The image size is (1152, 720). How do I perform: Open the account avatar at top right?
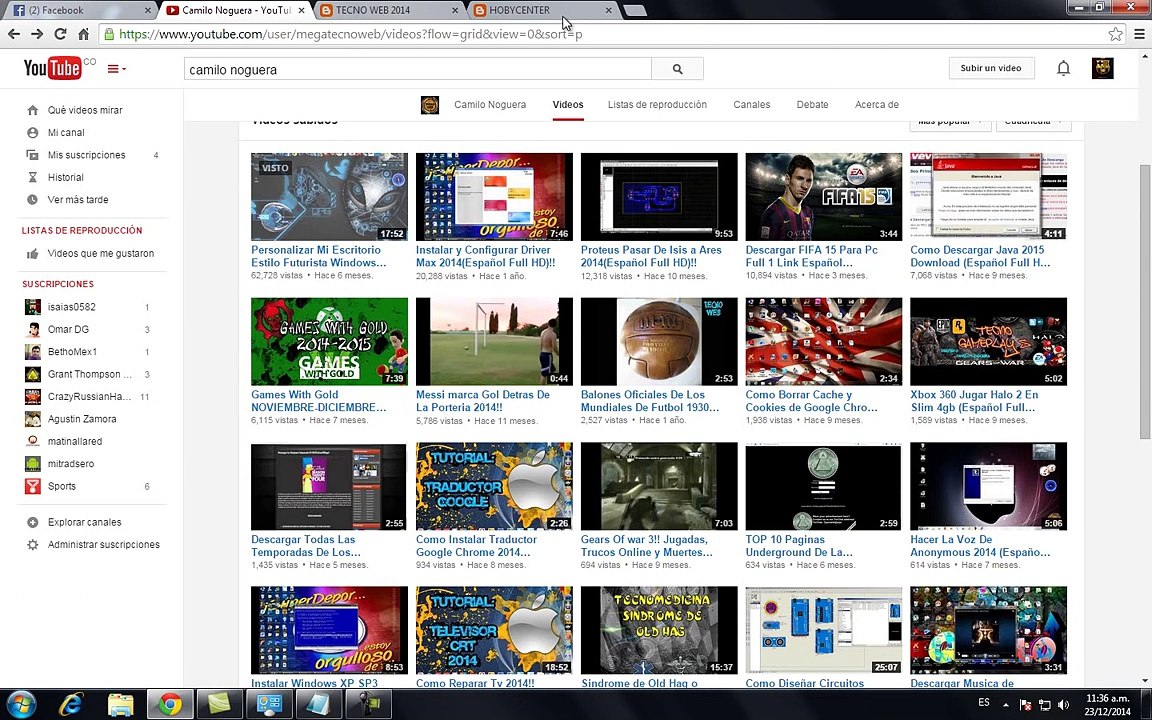[x=1102, y=68]
